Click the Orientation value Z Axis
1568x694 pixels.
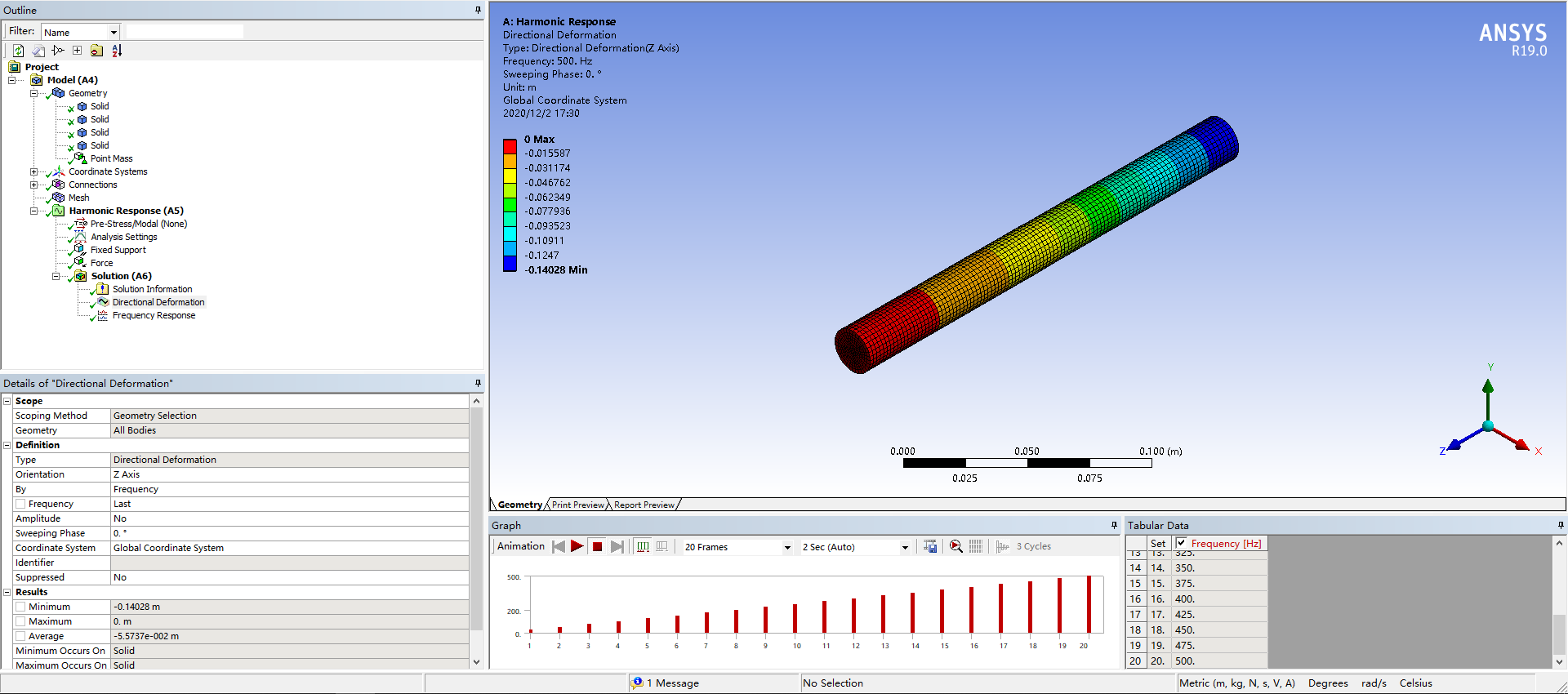(x=290, y=474)
